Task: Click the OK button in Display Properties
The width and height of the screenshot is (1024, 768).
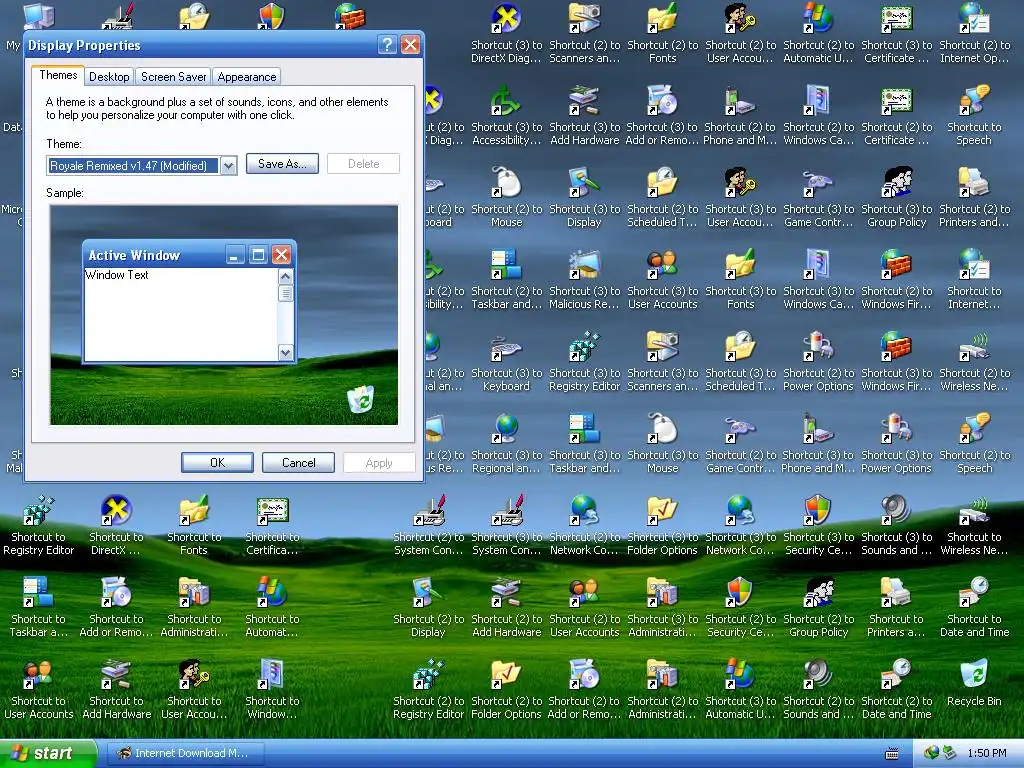Action: pos(217,463)
